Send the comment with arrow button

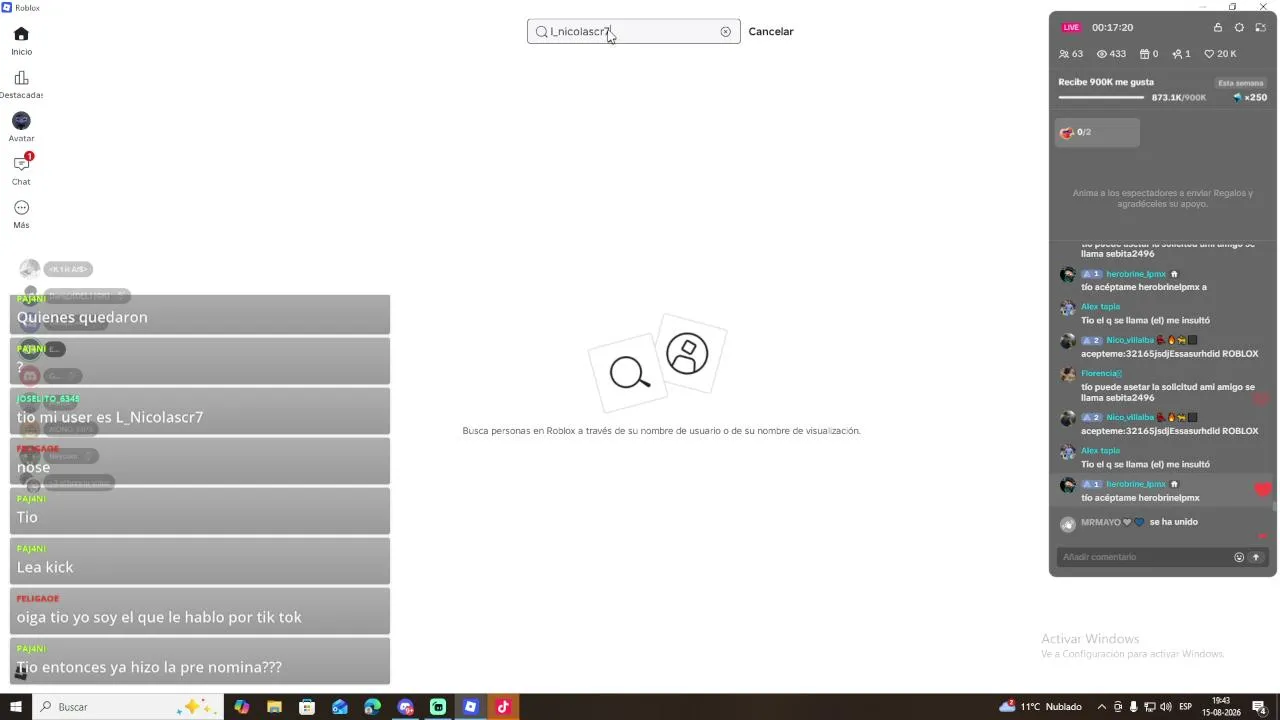(x=1256, y=557)
